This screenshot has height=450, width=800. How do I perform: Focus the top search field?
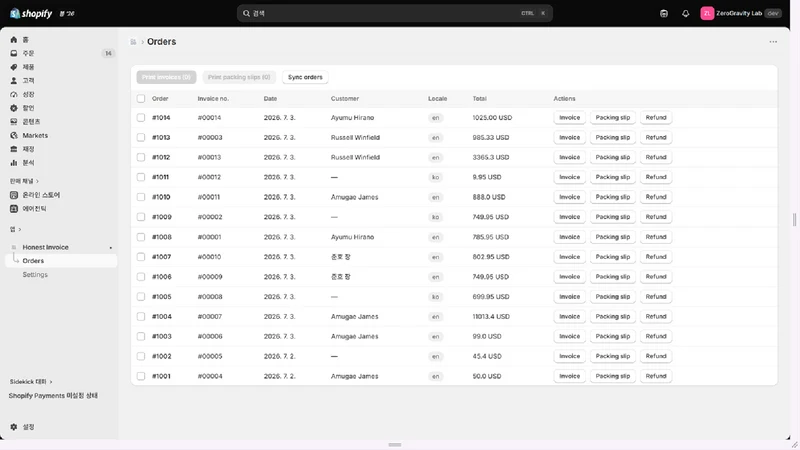pyautogui.click(x=394, y=13)
